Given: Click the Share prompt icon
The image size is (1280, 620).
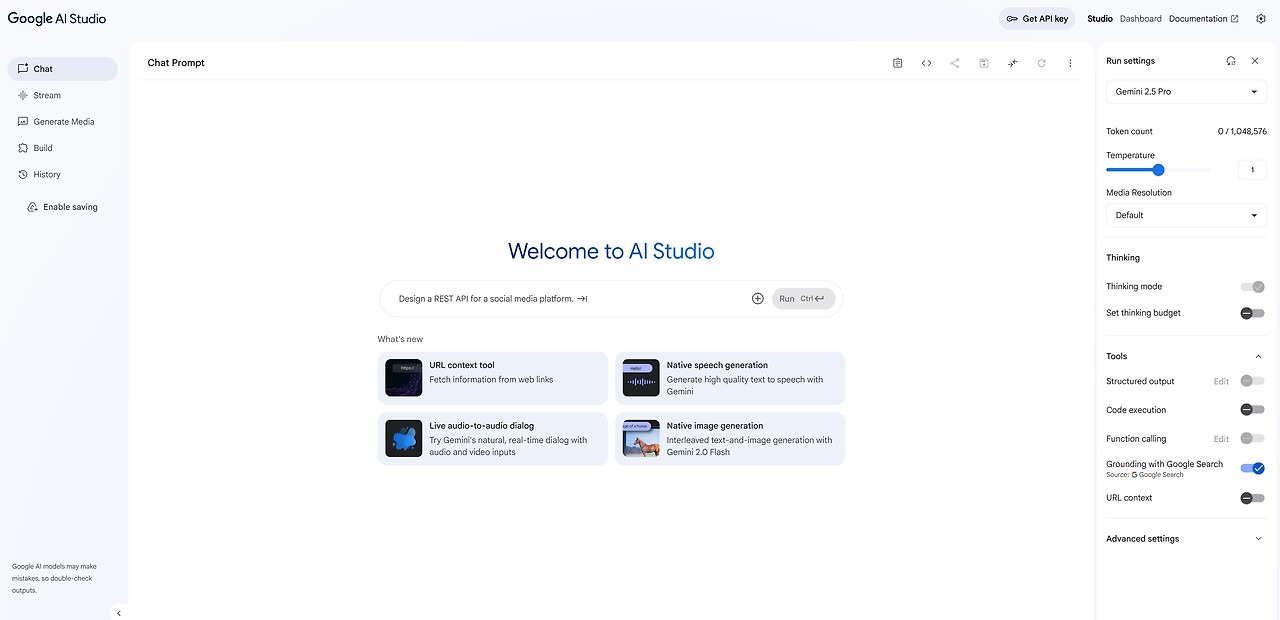Looking at the screenshot, I should coord(955,63).
